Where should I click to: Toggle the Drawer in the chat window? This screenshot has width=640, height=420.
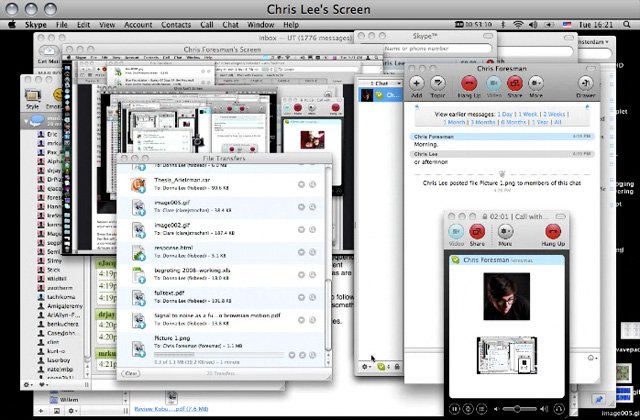[x=585, y=83]
